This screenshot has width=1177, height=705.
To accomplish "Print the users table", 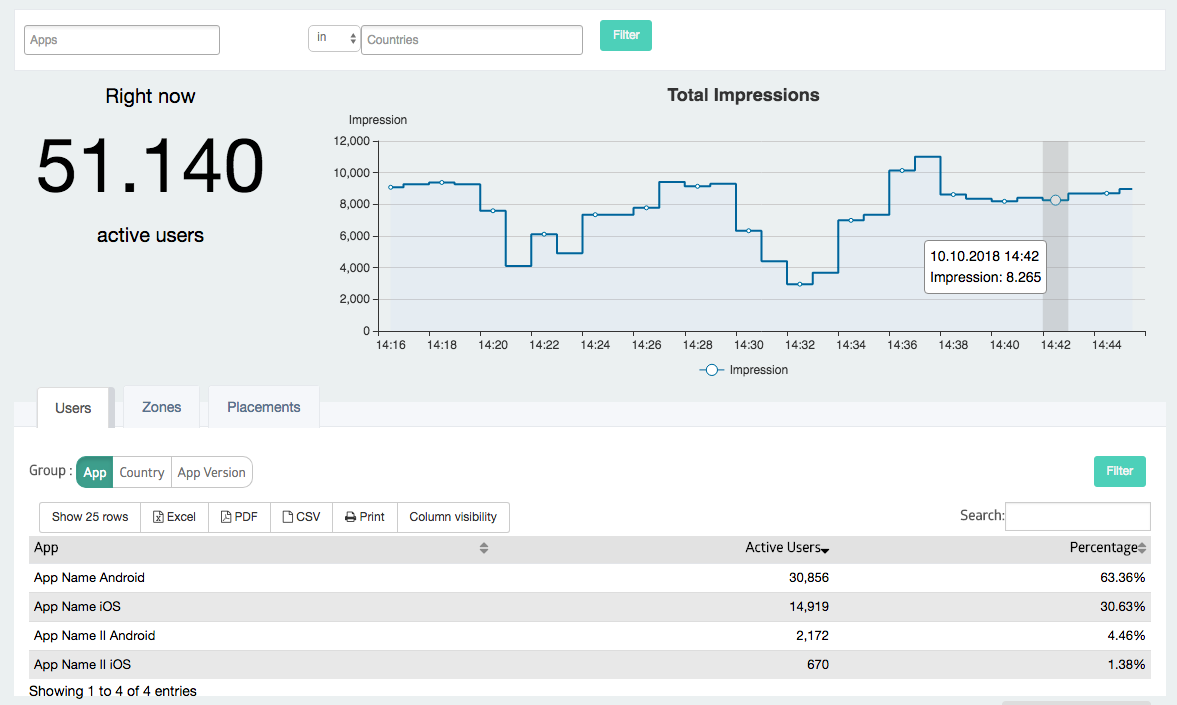I will click(365, 517).
